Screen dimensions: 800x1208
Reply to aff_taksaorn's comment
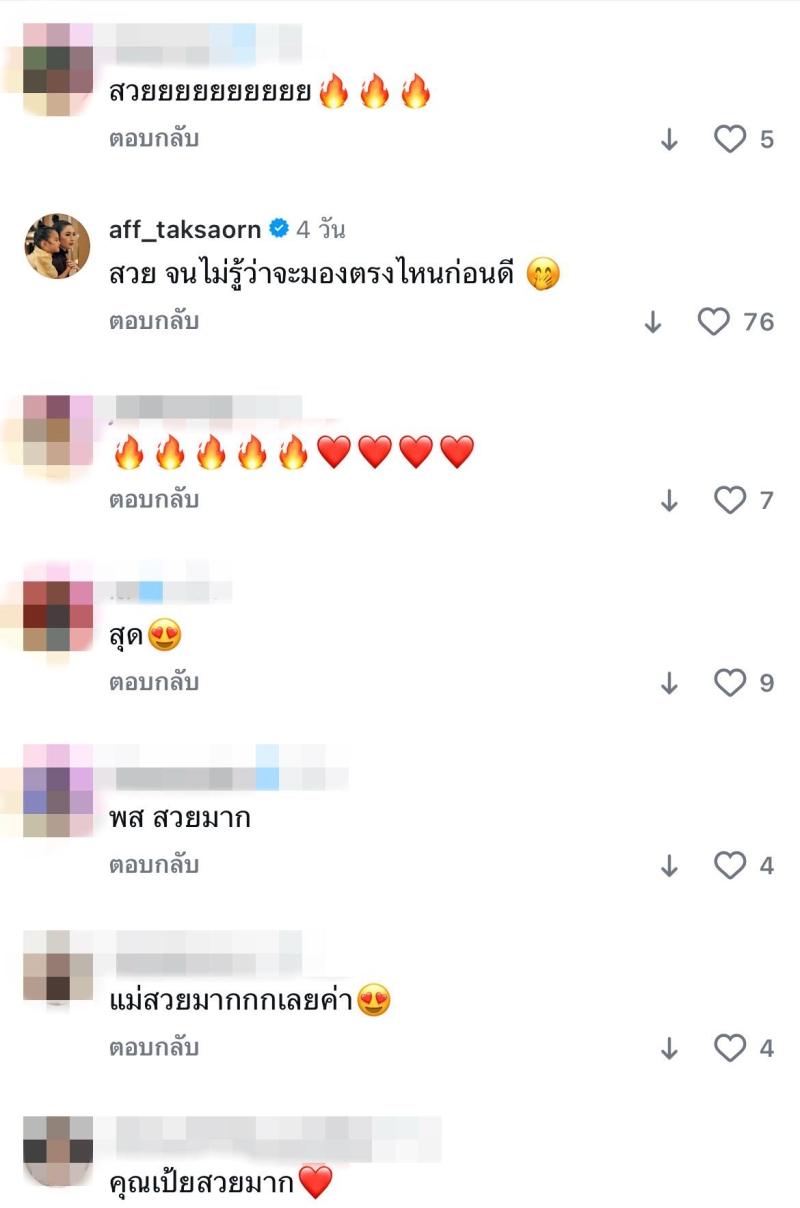pos(154,321)
